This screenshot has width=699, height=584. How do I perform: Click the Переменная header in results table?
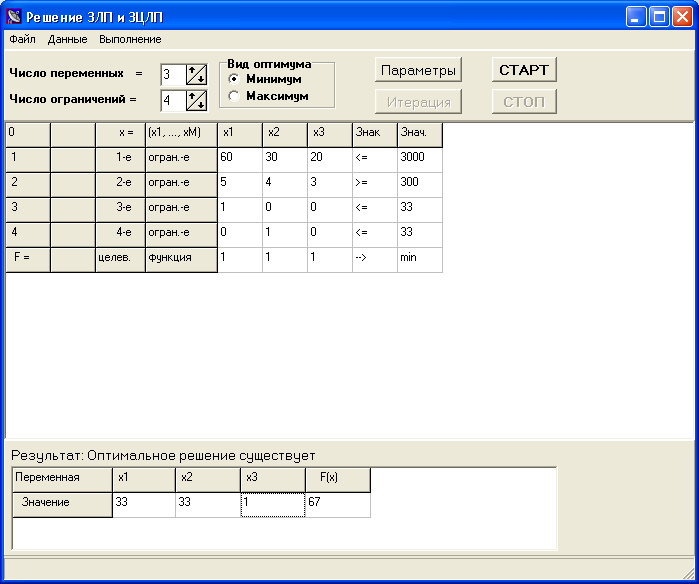pos(62,480)
